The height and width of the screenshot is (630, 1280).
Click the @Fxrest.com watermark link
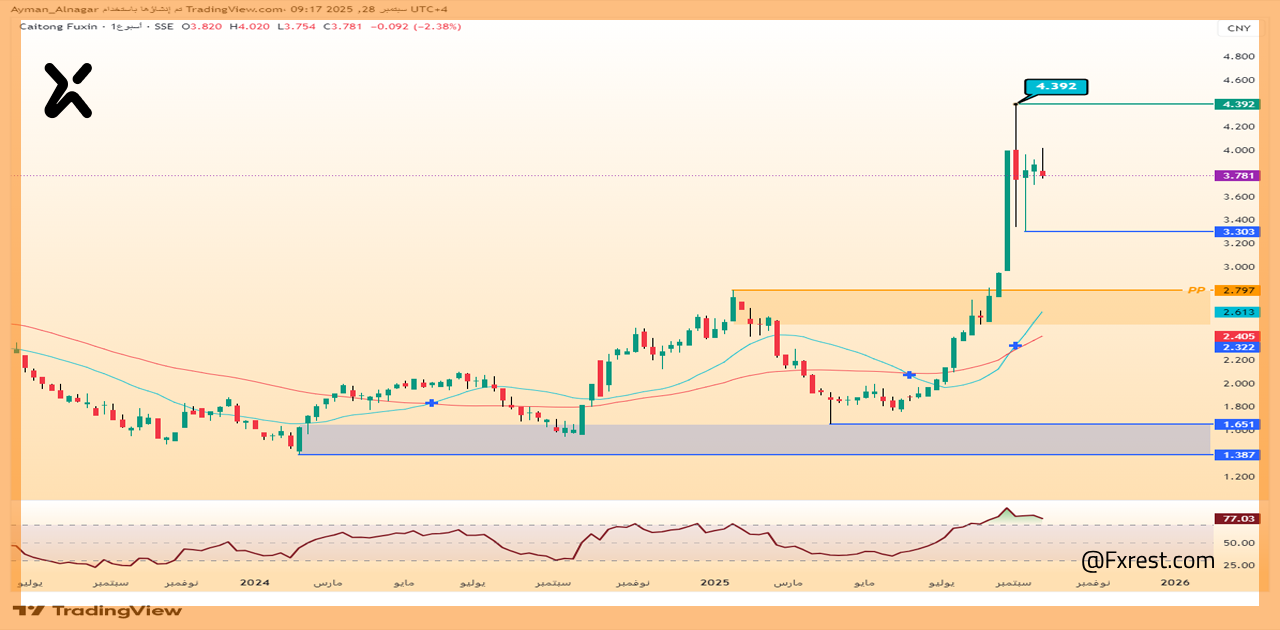pos(1148,561)
